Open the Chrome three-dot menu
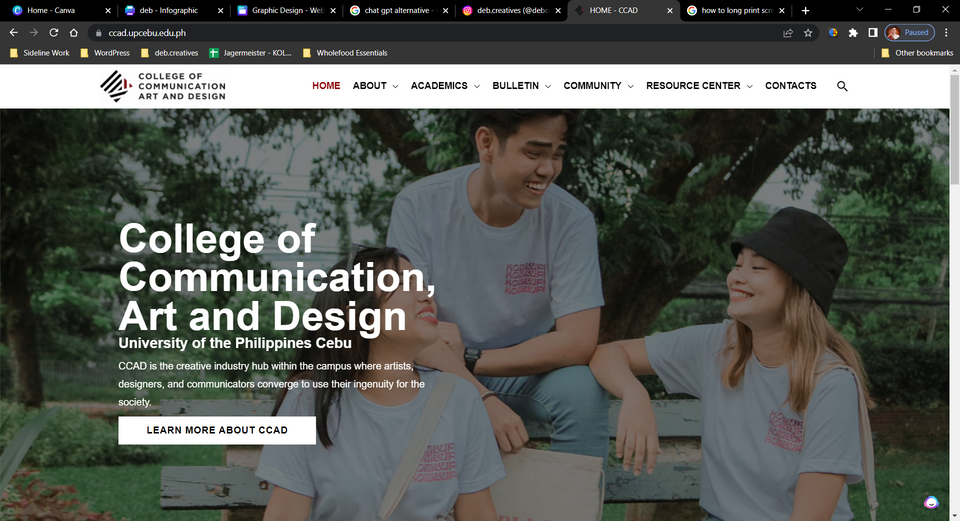The image size is (960, 521). pyautogui.click(x=946, y=33)
